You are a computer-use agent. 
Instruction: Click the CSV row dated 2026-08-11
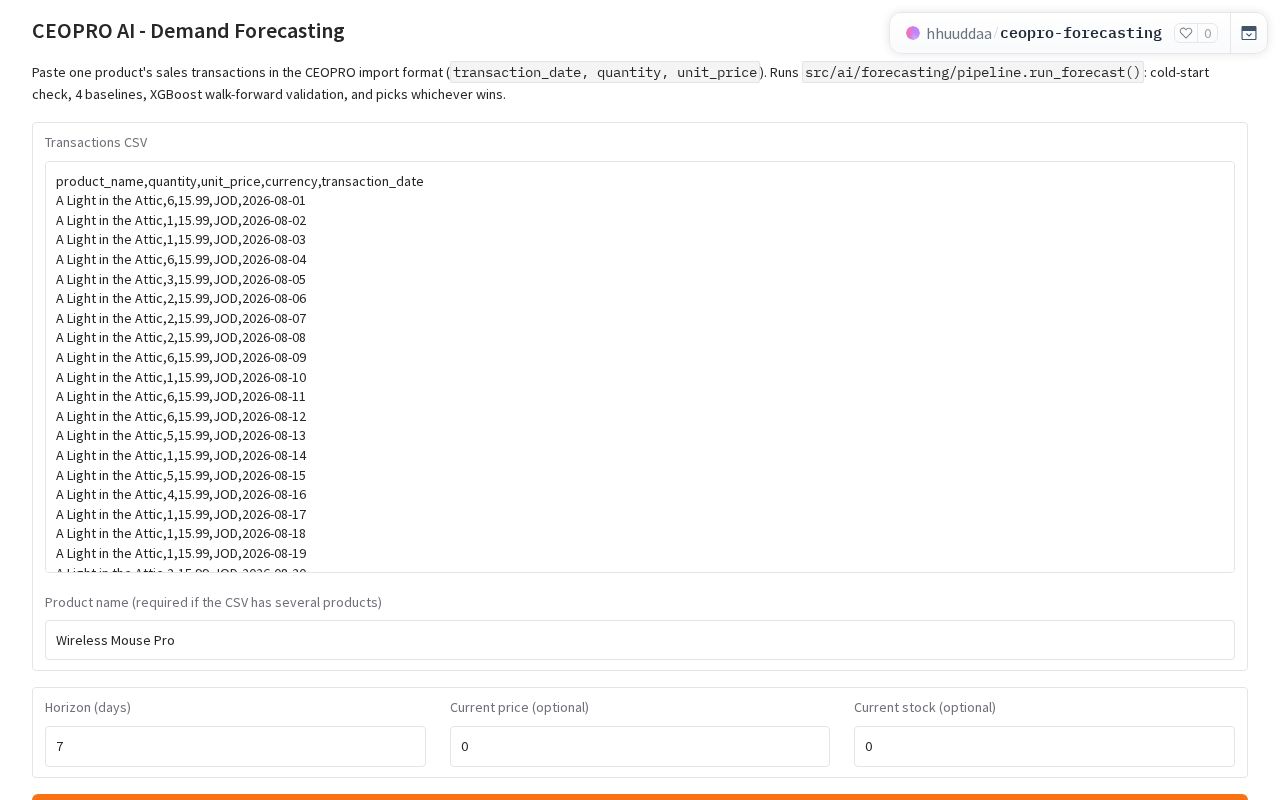click(181, 396)
